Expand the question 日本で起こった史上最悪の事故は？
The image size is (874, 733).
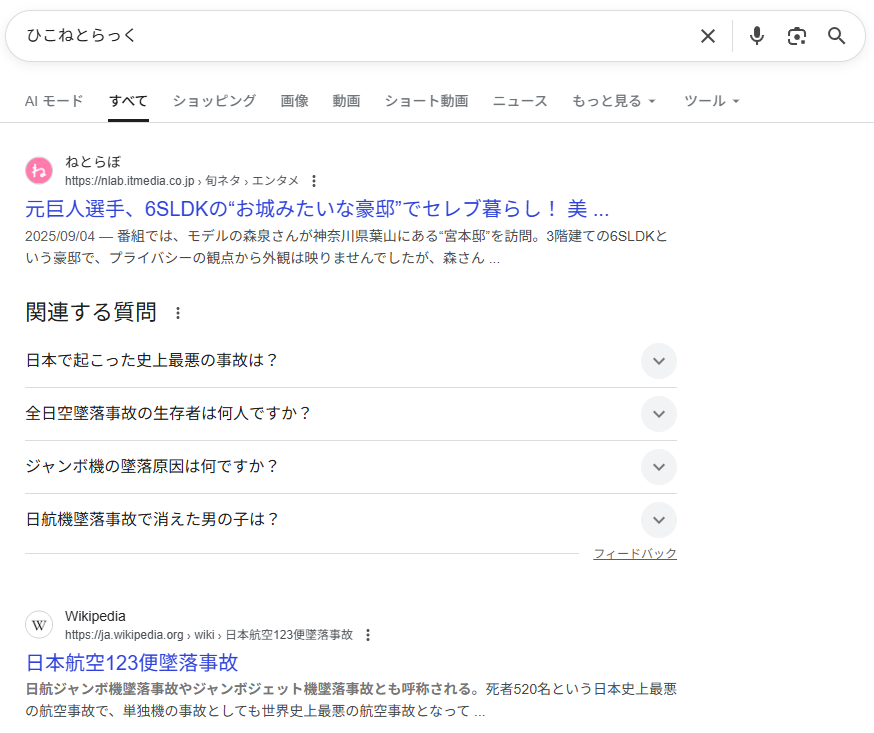pyautogui.click(x=658, y=361)
